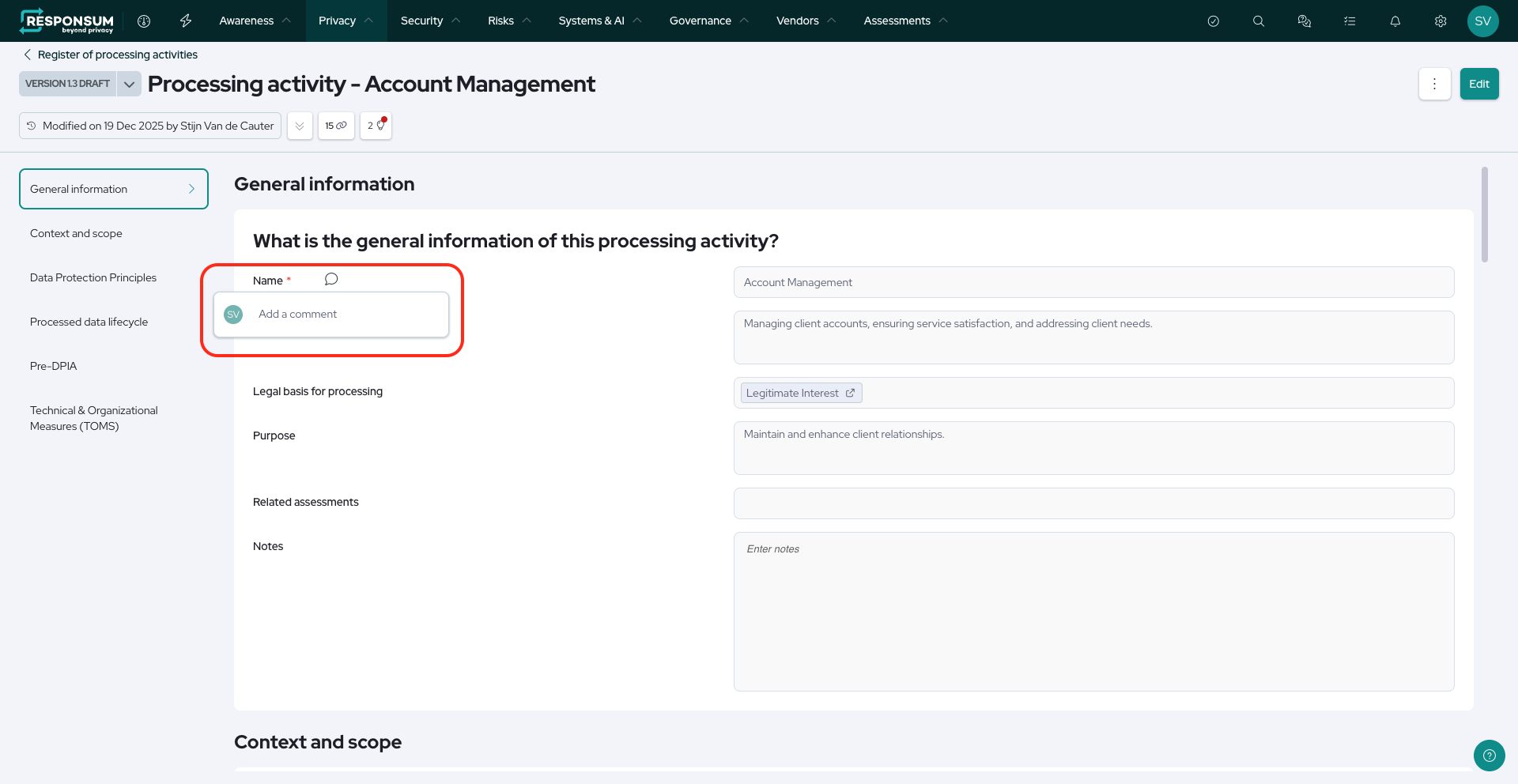This screenshot has width=1518, height=784.
Task: Open the Vendors menu
Action: [x=806, y=21]
